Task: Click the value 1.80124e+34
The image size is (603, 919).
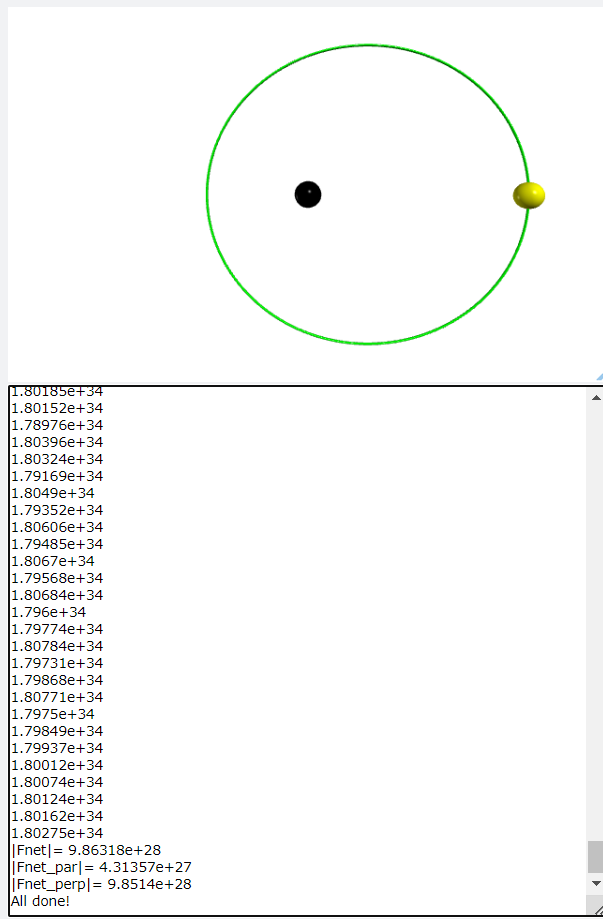Action: pyautogui.click(x=57, y=799)
